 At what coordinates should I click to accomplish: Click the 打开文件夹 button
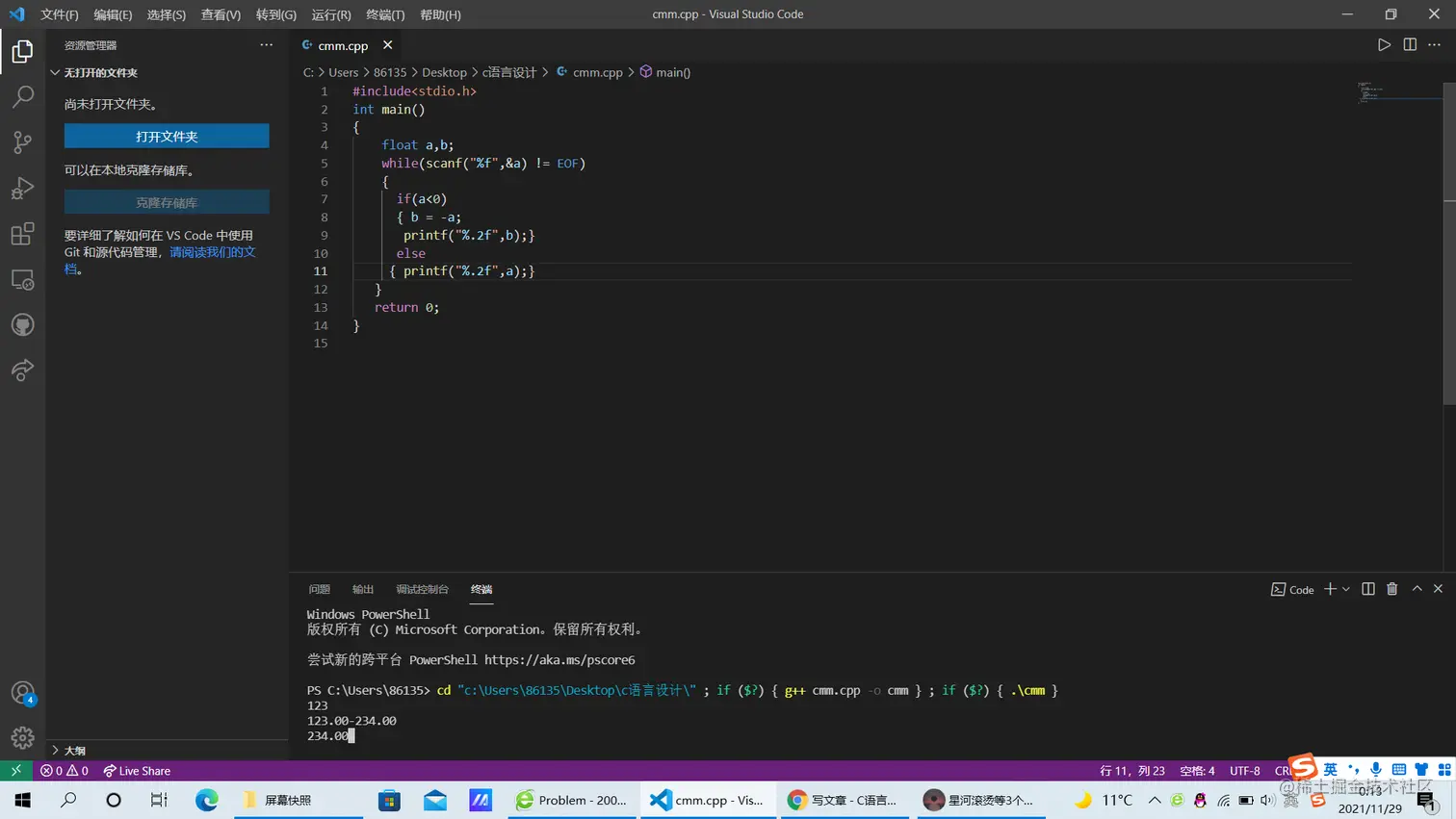167,137
